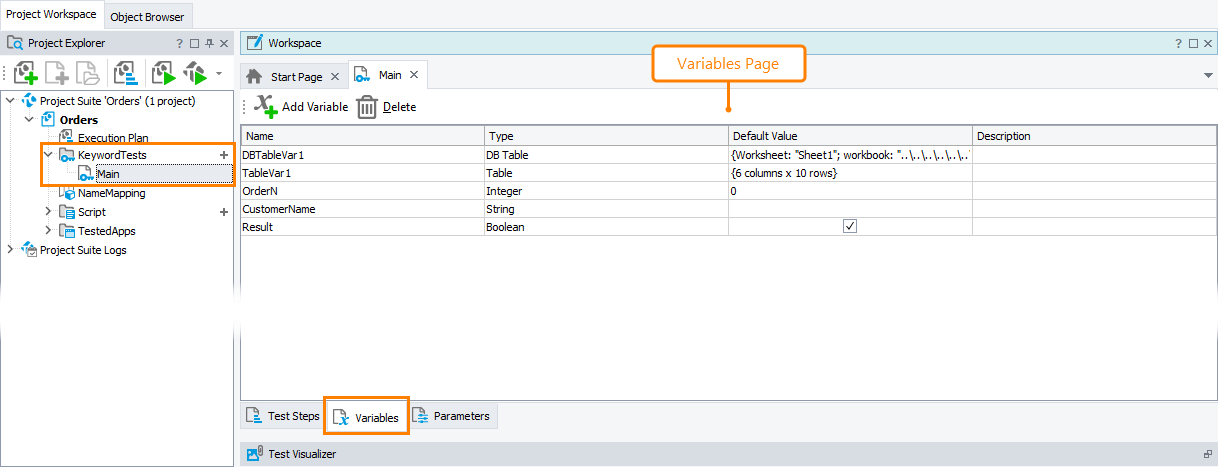Close the Start Page tab
The height and width of the screenshot is (467, 1219).
click(x=335, y=77)
